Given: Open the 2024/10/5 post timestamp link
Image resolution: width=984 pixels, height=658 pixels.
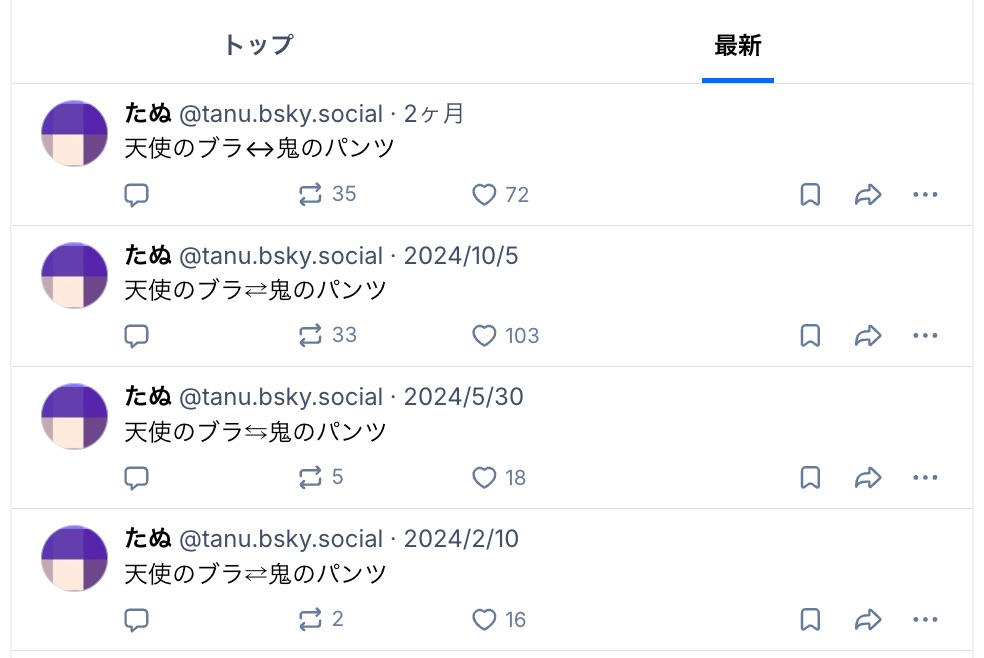Looking at the screenshot, I should [461, 256].
